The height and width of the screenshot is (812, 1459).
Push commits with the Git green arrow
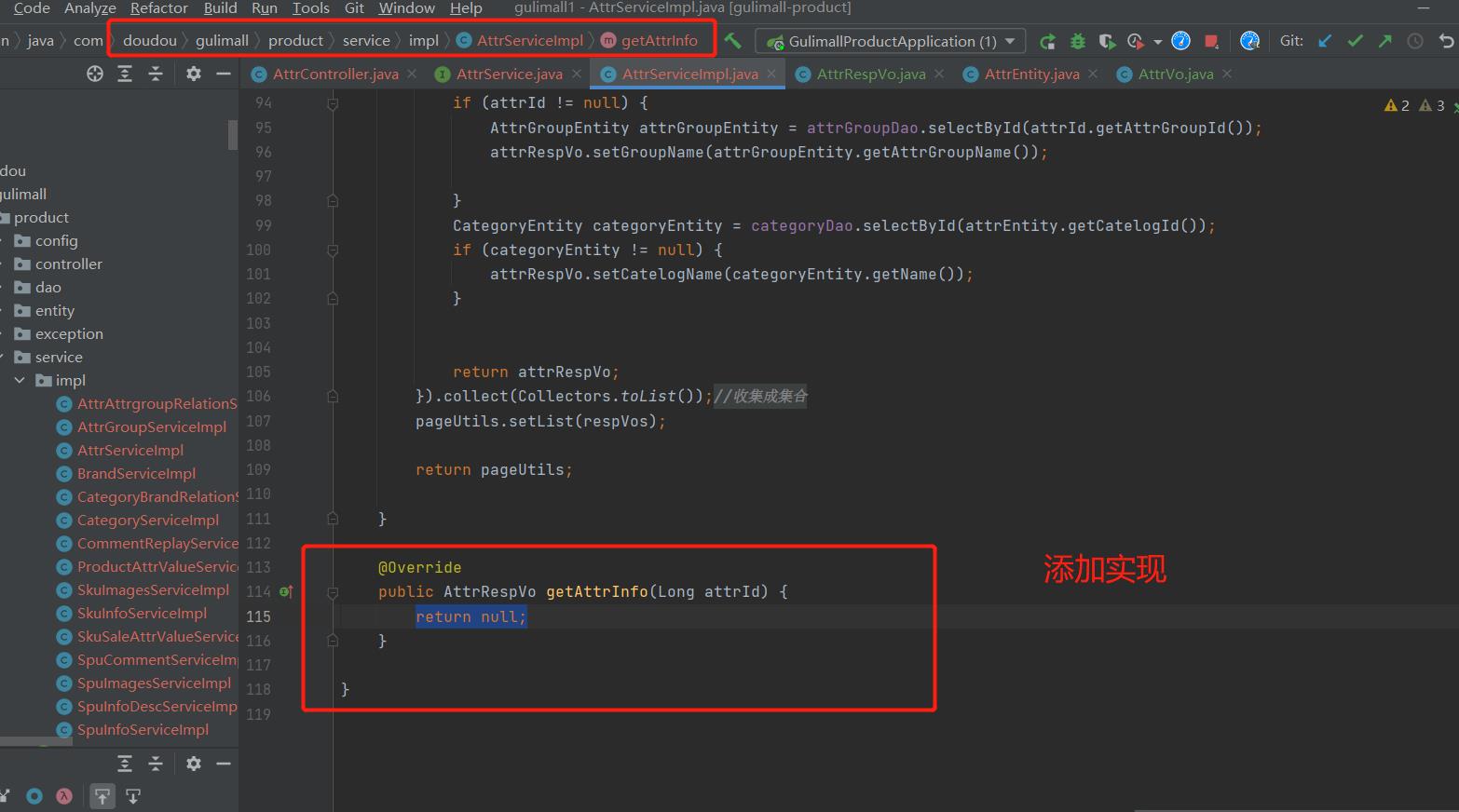(x=1385, y=41)
